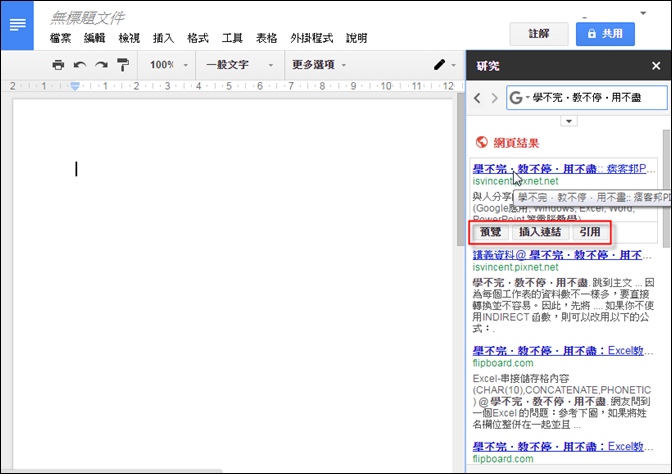
Task: Open the last Excel result link at bottom
Action: pos(562,447)
